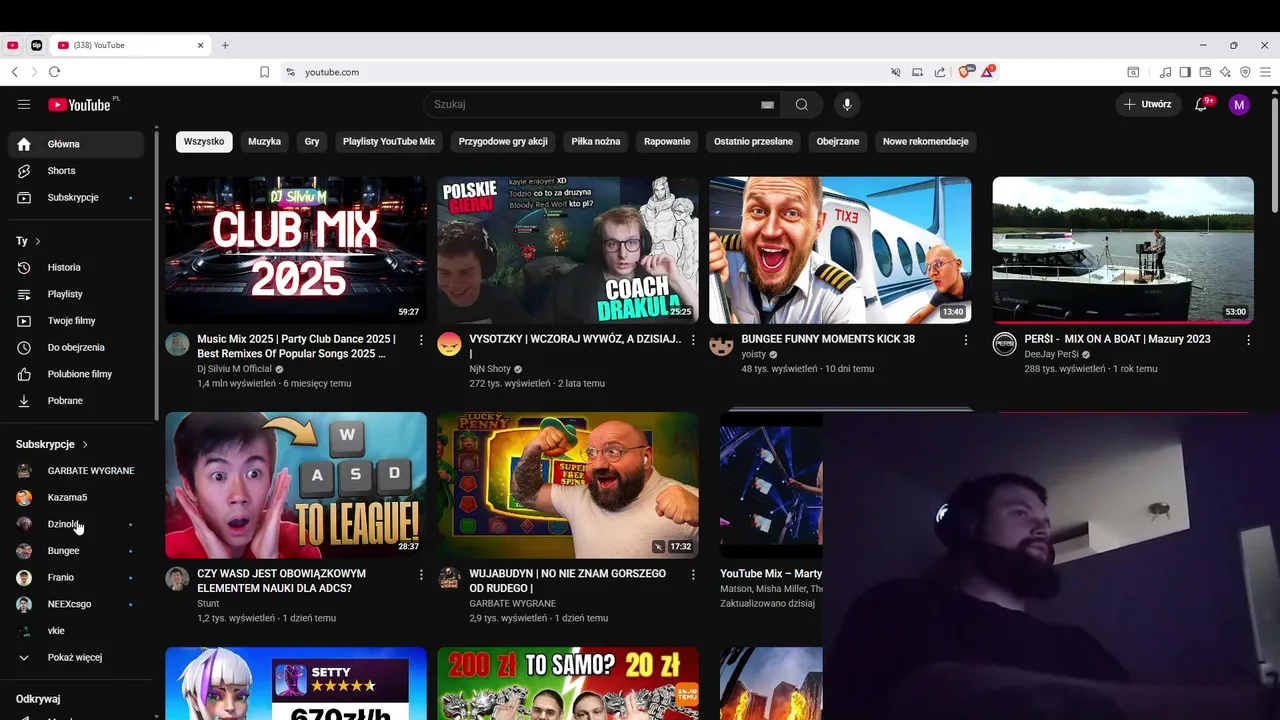
Task: Select the Ostatnio przesłane chip
Action: (x=753, y=141)
